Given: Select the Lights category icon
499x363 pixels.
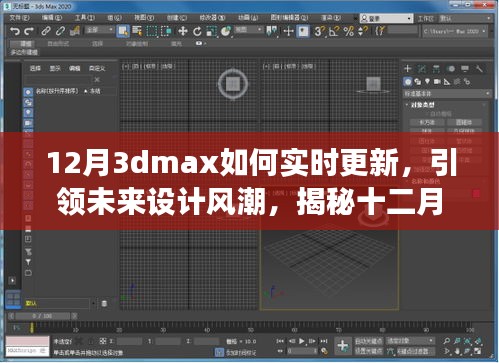Looking at the screenshot, I should tap(427, 81).
